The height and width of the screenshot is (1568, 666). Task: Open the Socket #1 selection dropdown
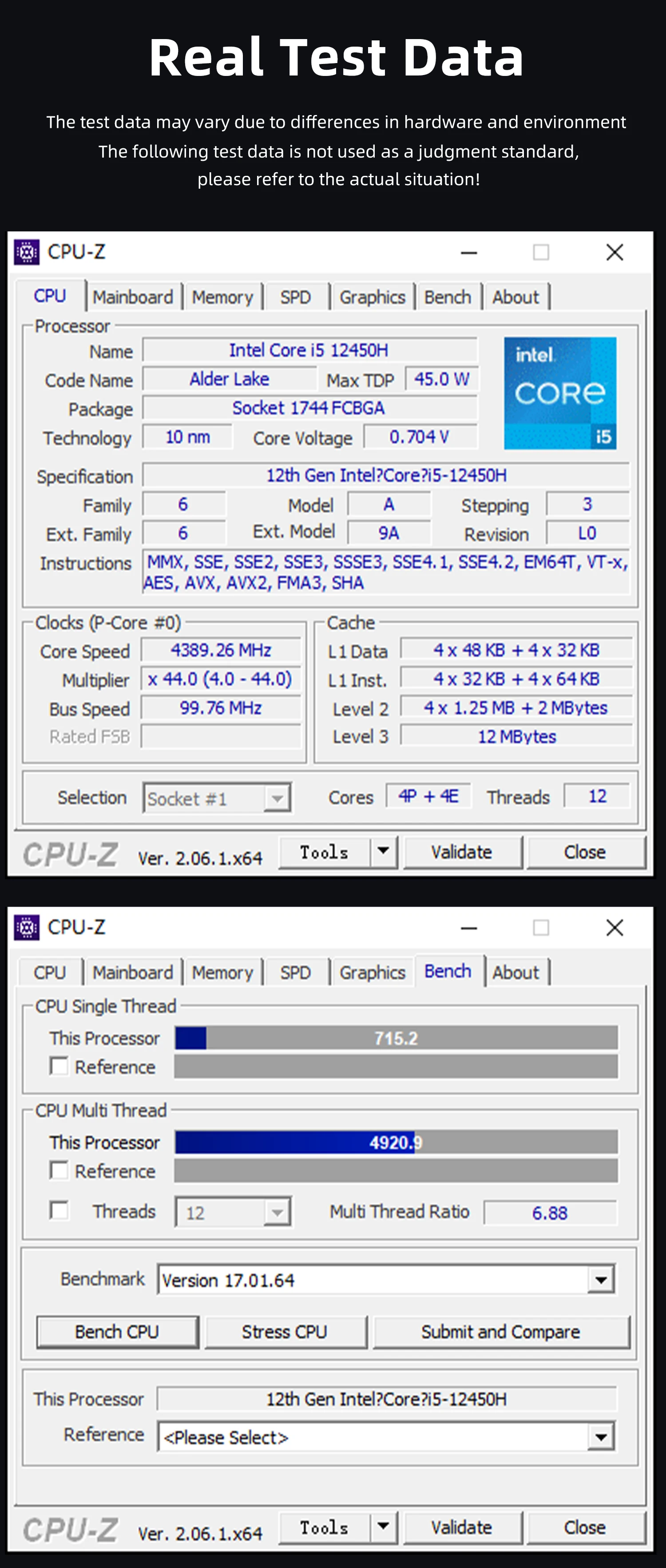217,798
